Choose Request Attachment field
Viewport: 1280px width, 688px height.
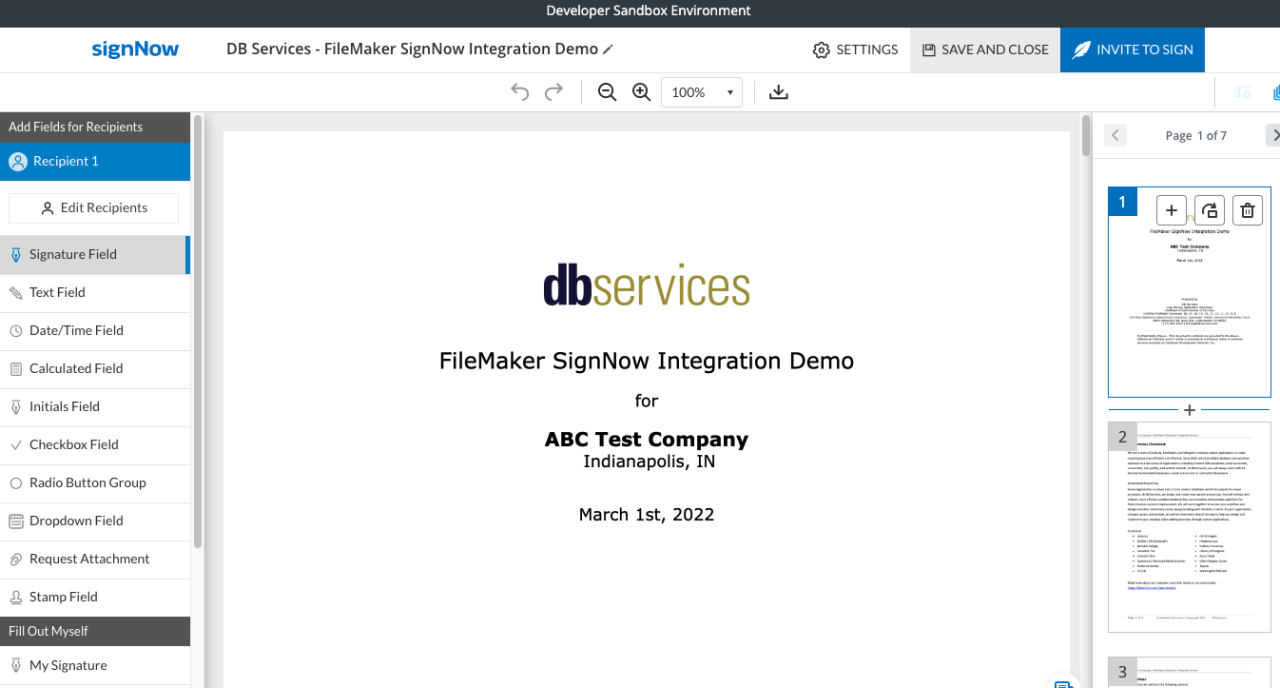[x=95, y=558]
